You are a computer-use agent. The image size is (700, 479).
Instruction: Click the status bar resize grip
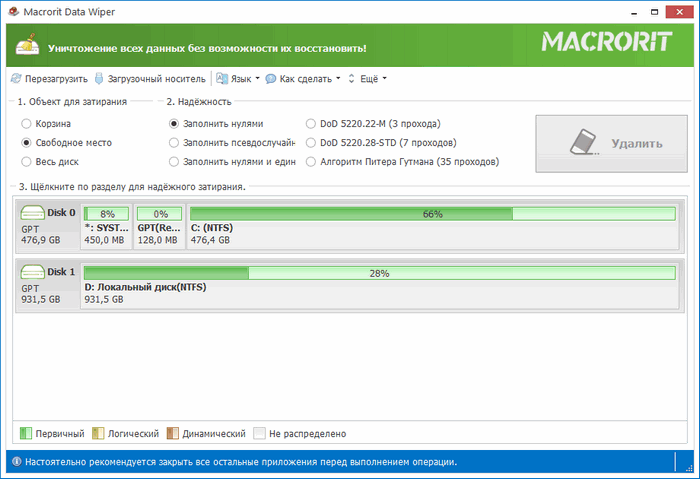tap(689, 467)
